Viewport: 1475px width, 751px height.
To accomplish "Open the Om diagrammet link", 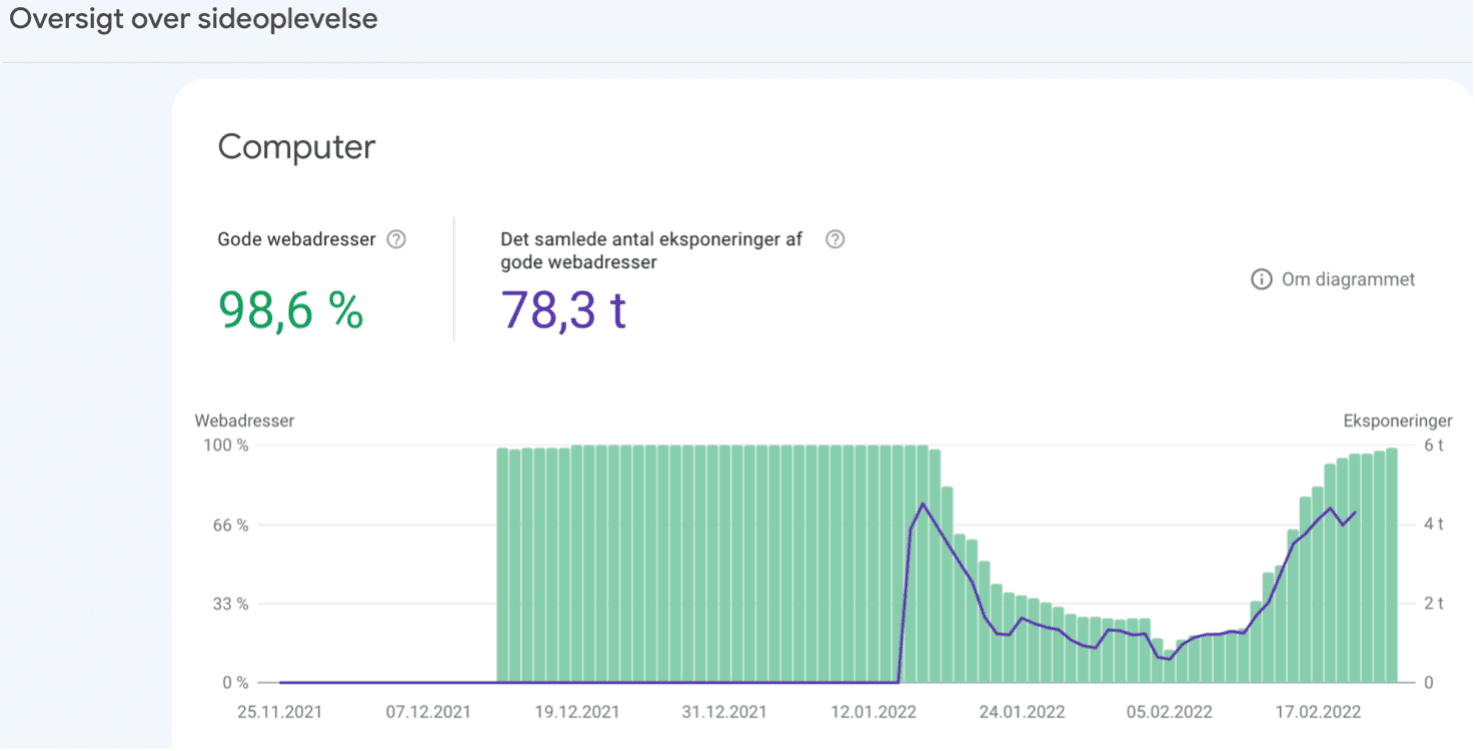I will pos(1348,280).
